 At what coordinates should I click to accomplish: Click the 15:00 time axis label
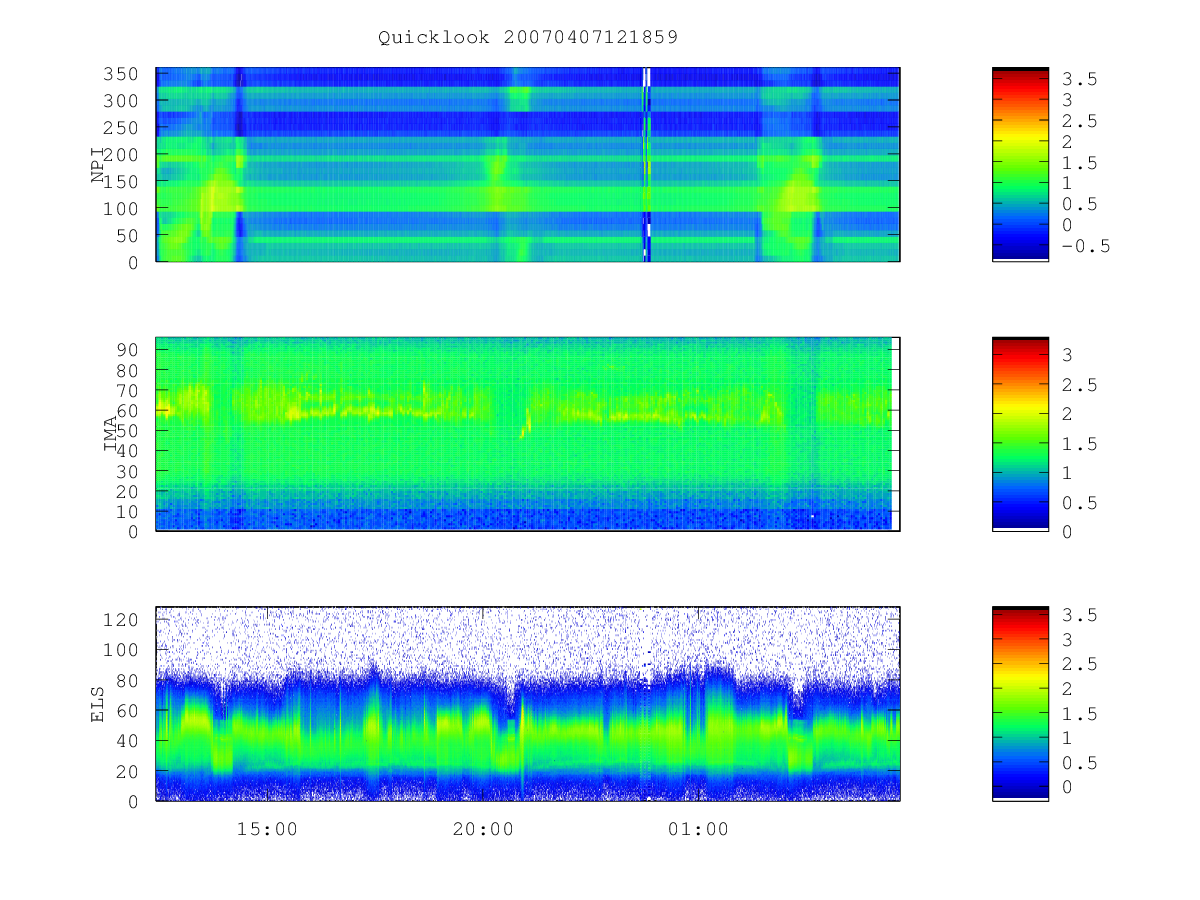[267, 829]
